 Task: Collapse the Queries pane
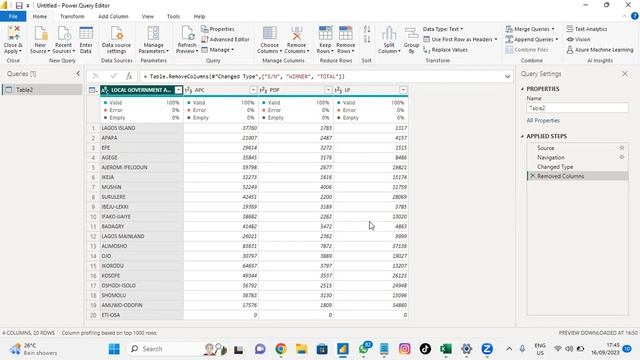(78, 73)
